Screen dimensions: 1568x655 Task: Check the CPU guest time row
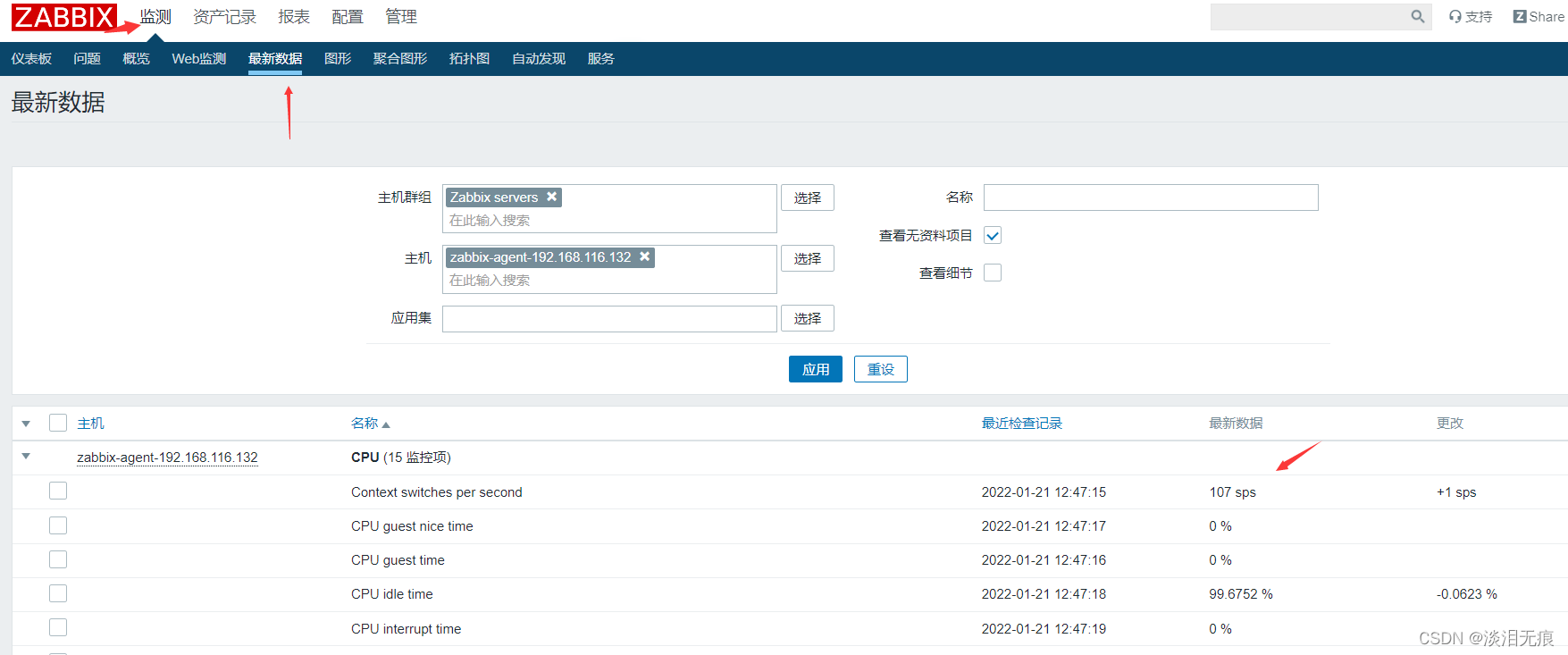pyautogui.click(x=58, y=559)
